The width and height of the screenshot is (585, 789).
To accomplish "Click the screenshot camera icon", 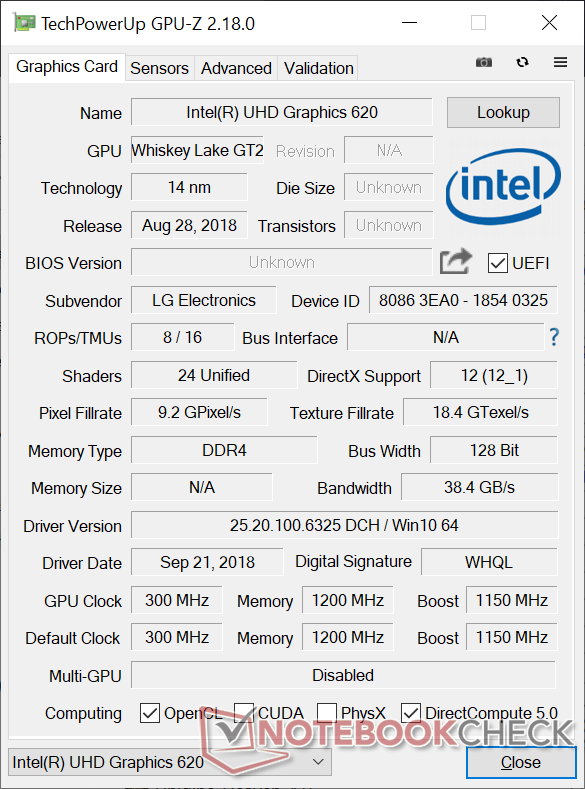I will pyautogui.click(x=483, y=62).
